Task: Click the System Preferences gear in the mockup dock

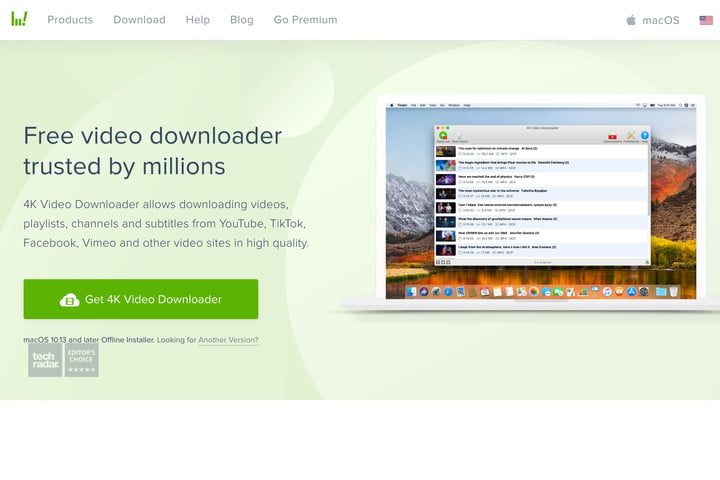Action: click(x=643, y=292)
